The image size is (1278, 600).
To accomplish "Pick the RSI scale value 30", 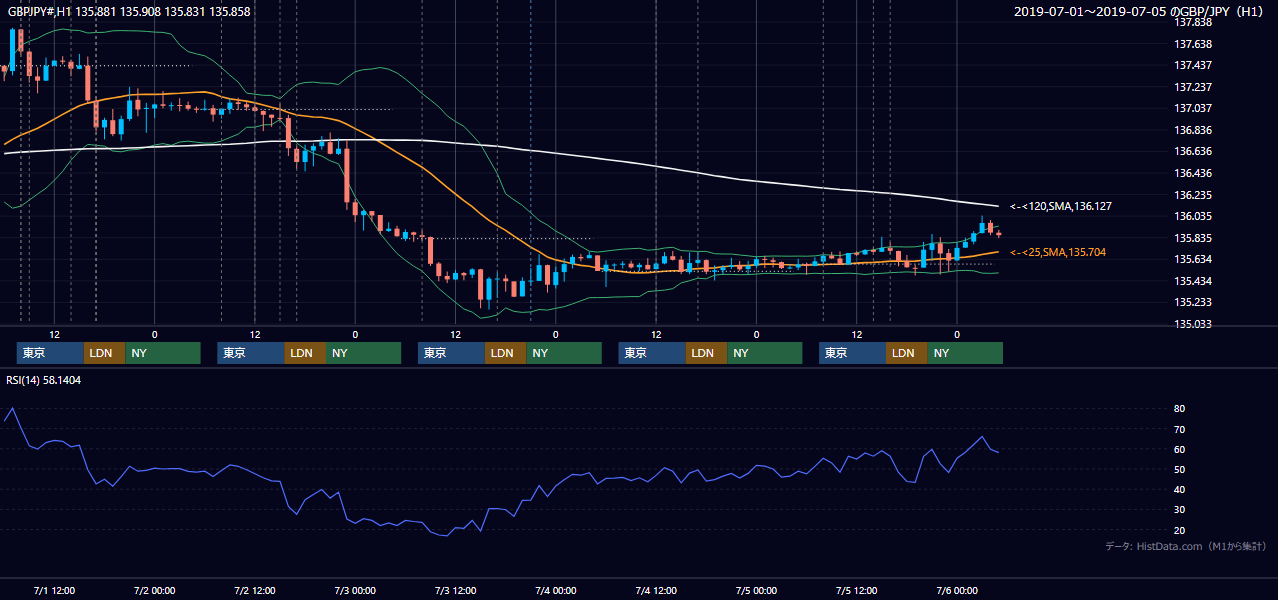I will point(1179,509).
